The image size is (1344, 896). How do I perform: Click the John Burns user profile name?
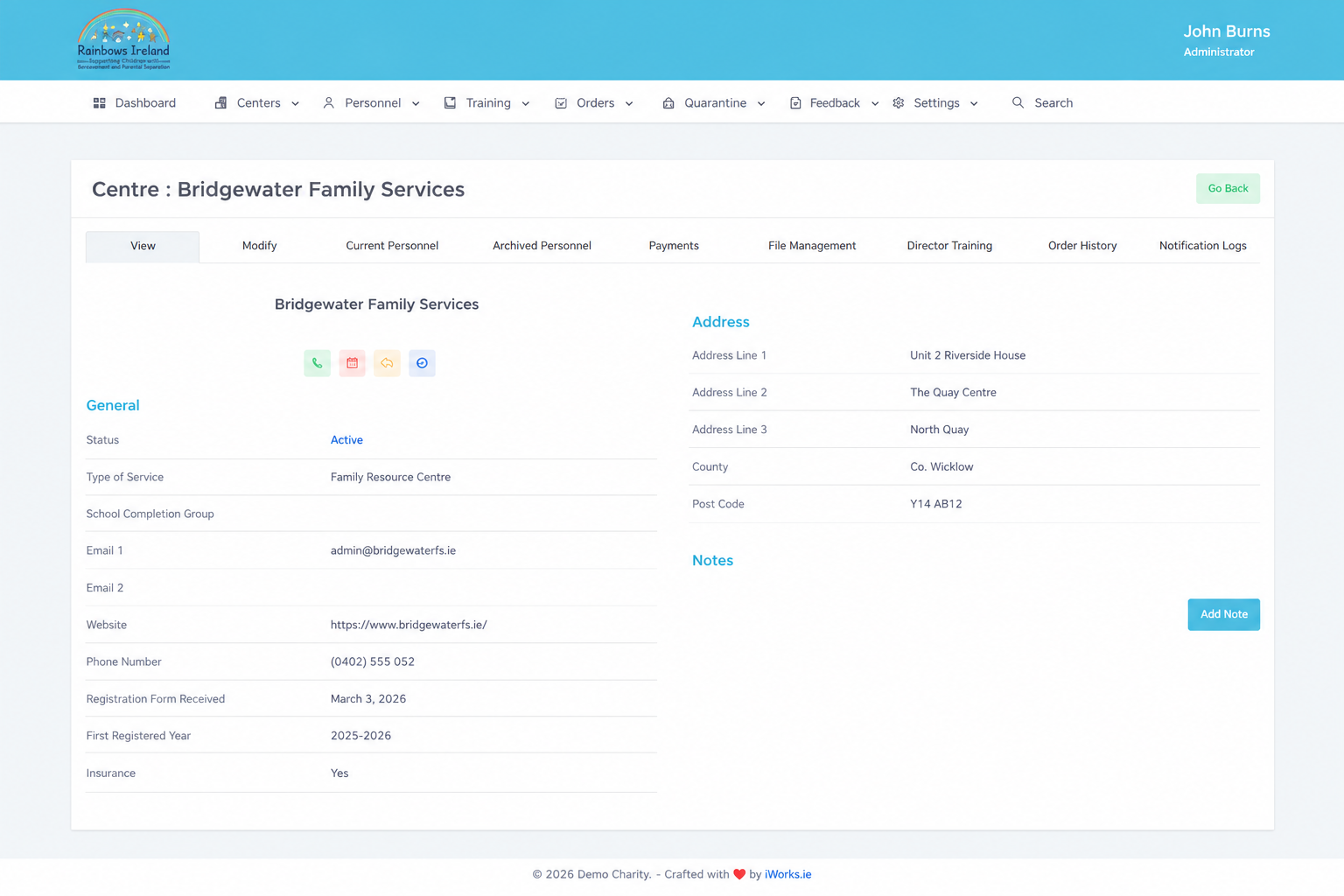(x=1227, y=31)
